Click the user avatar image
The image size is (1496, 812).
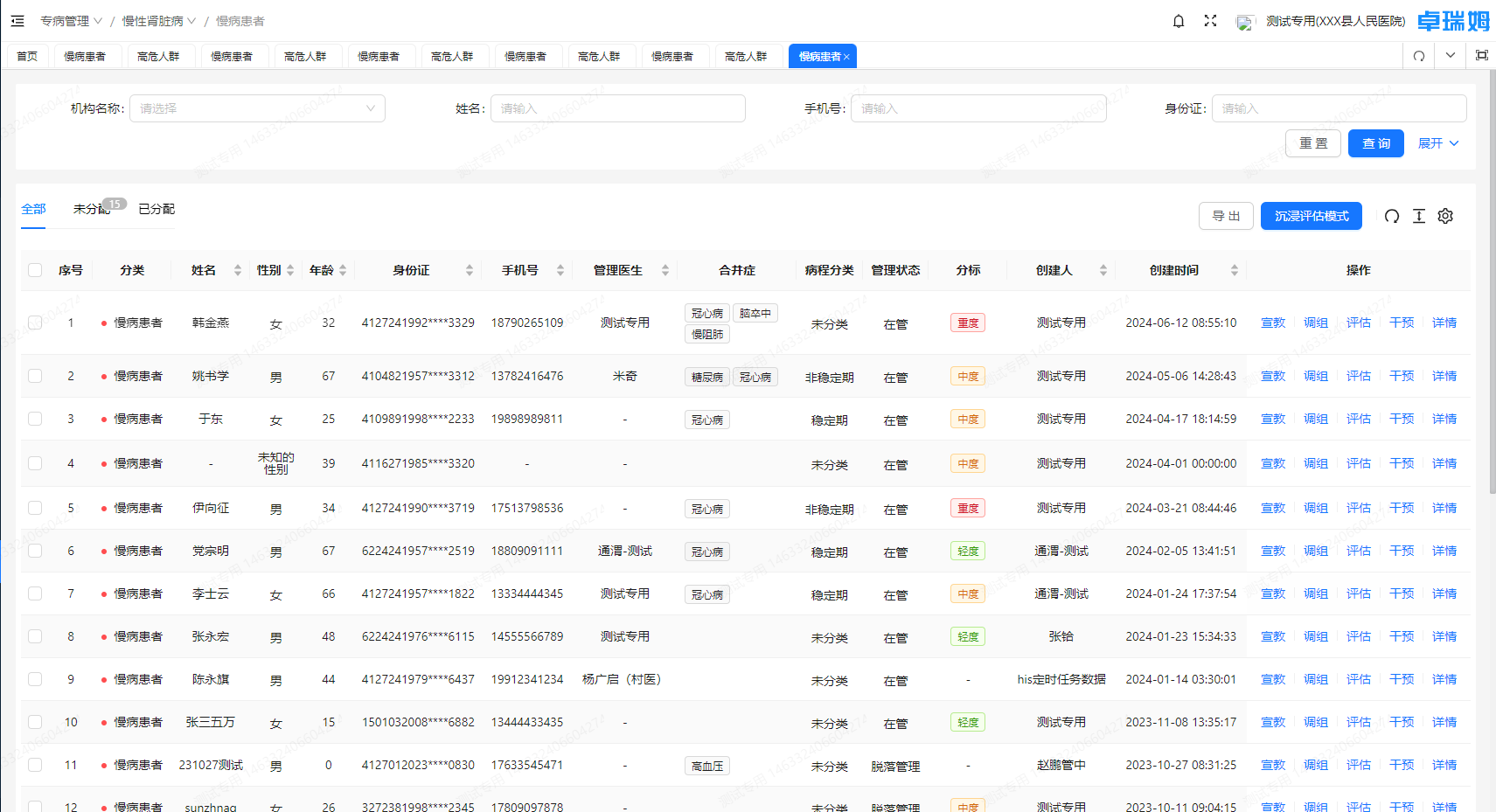coord(1244,22)
